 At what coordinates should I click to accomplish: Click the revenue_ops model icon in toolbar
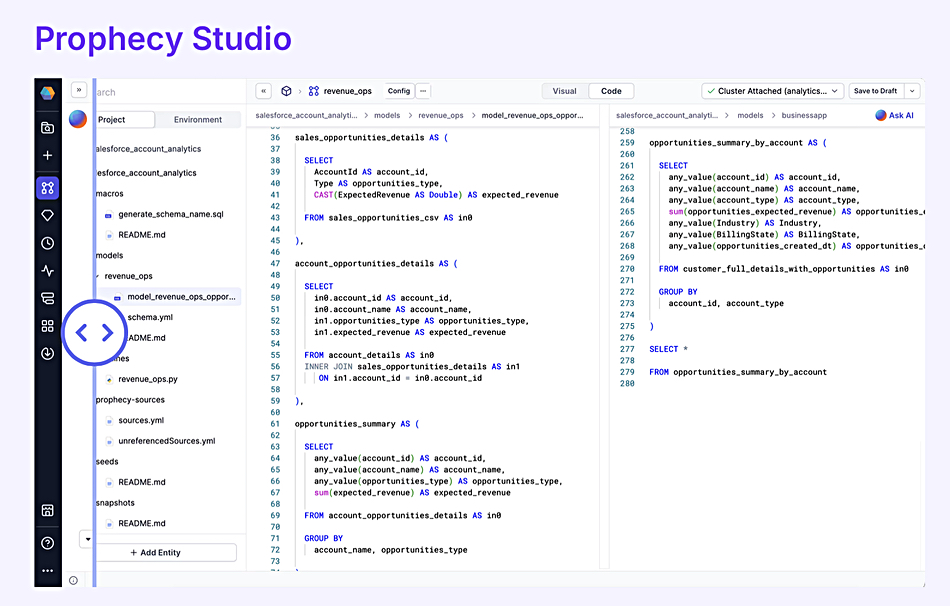(x=313, y=91)
